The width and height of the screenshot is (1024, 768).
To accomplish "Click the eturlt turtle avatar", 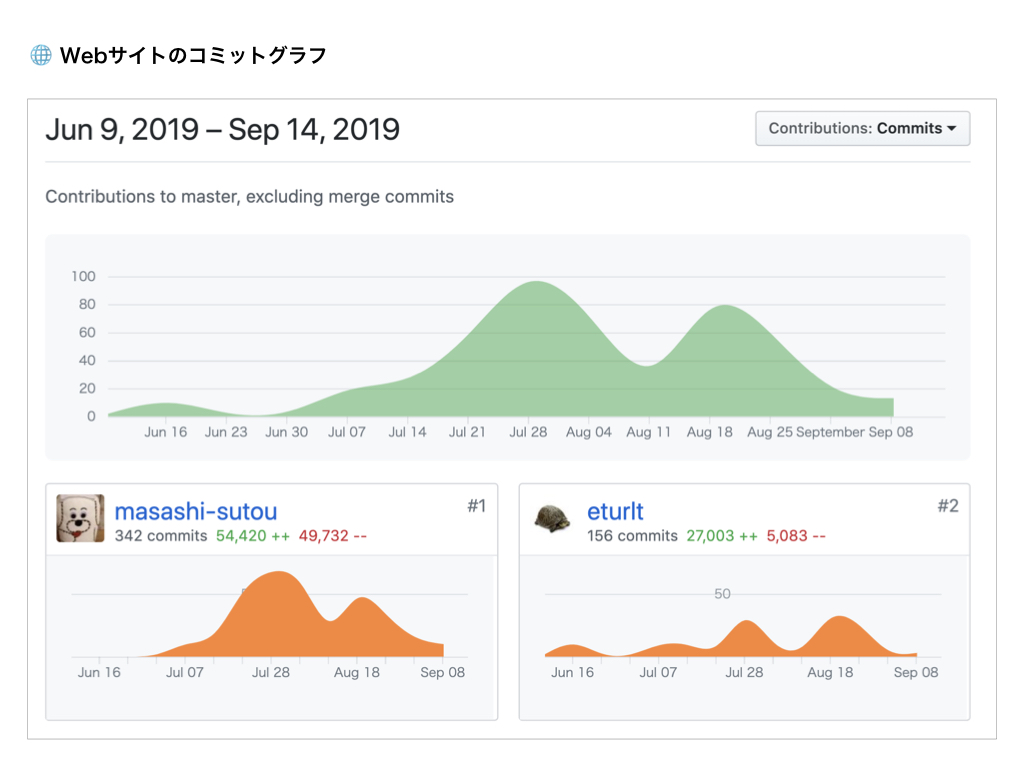I will pos(552,519).
